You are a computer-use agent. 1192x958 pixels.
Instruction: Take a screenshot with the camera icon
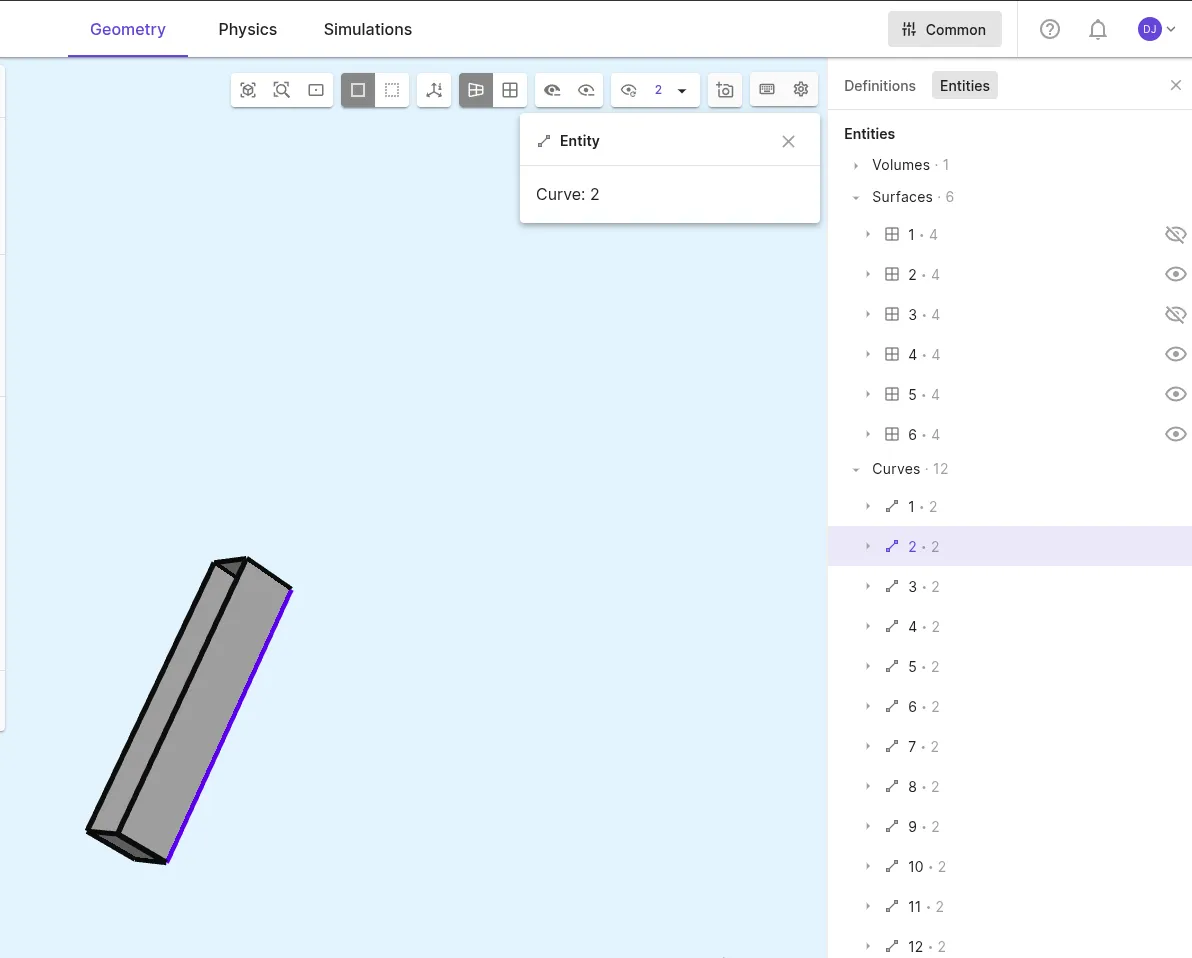[725, 90]
